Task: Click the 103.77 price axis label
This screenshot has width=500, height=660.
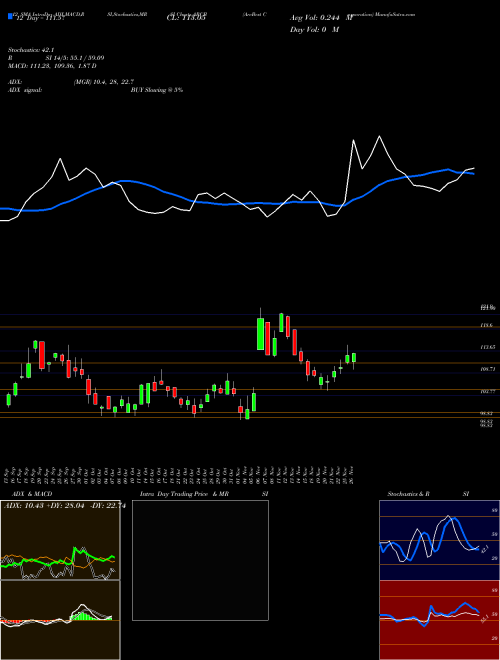Action: [488, 391]
